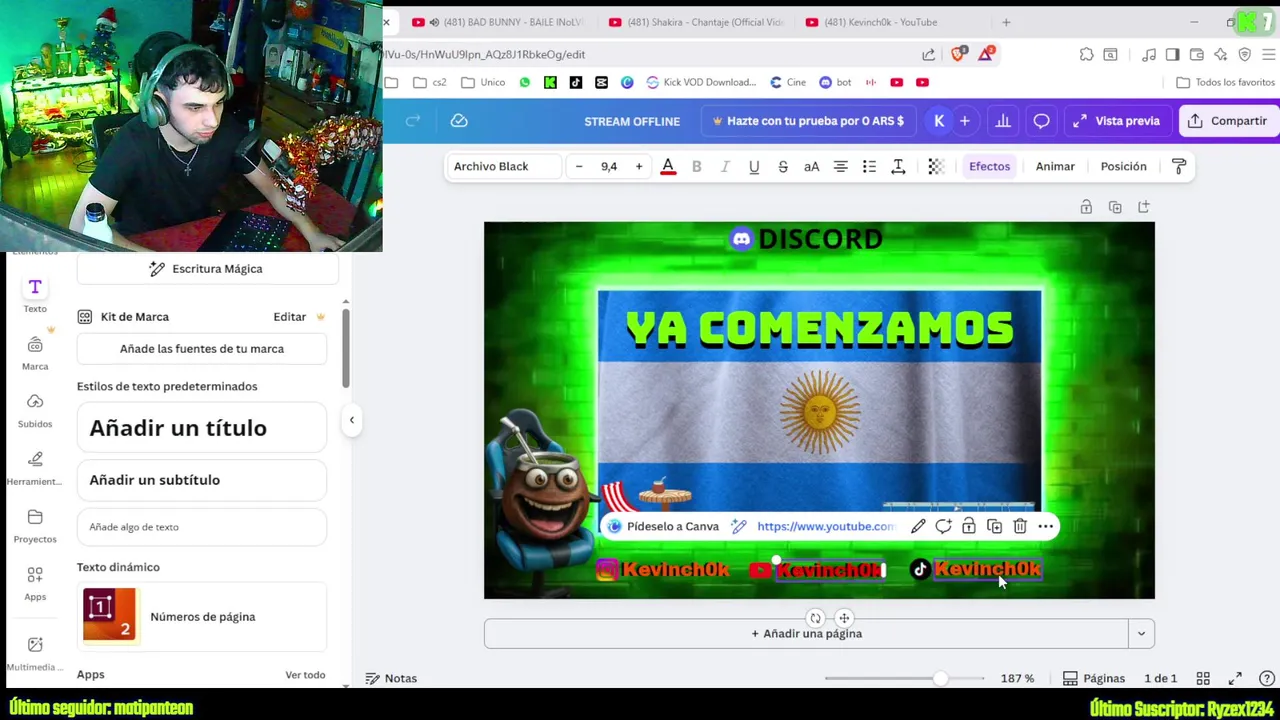Select the copy style paint roller
This screenshot has width=1280, height=720.
[1179, 167]
